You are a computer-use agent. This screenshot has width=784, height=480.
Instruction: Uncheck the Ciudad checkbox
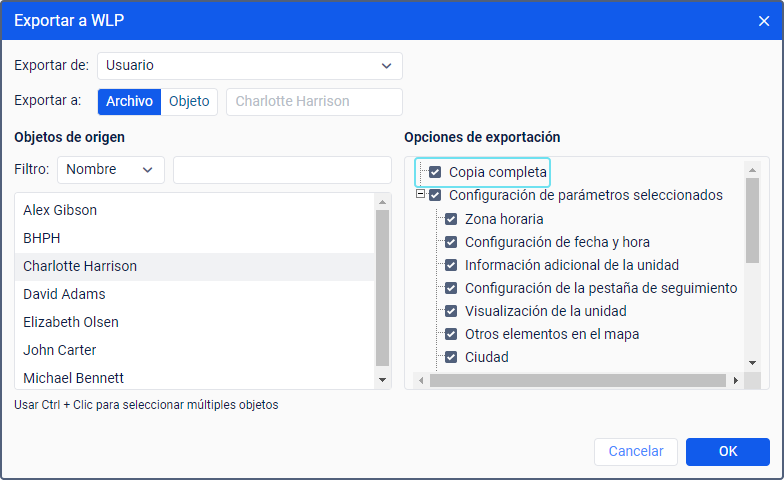pyautogui.click(x=451, y=357)
